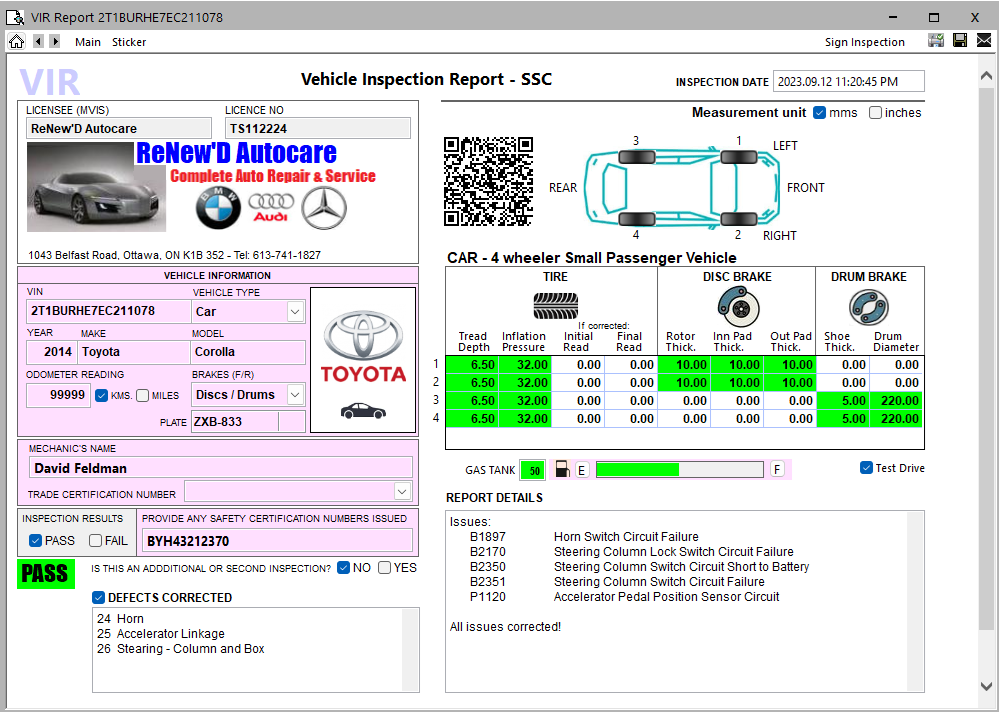Image resolution: width=999 pixels, height=712 pixels.
Task: Open the Email report envelope icon
Action: [x=985, y=41]
